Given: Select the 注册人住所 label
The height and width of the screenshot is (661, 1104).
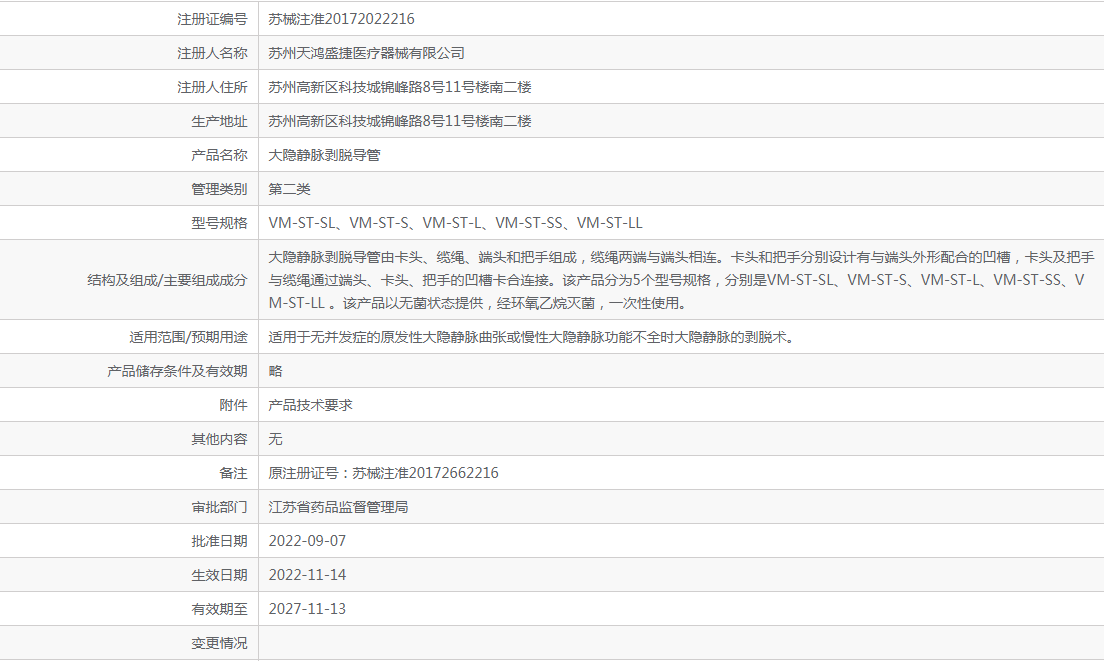Looking at the screenshot, I should click(x=212, y=87).
